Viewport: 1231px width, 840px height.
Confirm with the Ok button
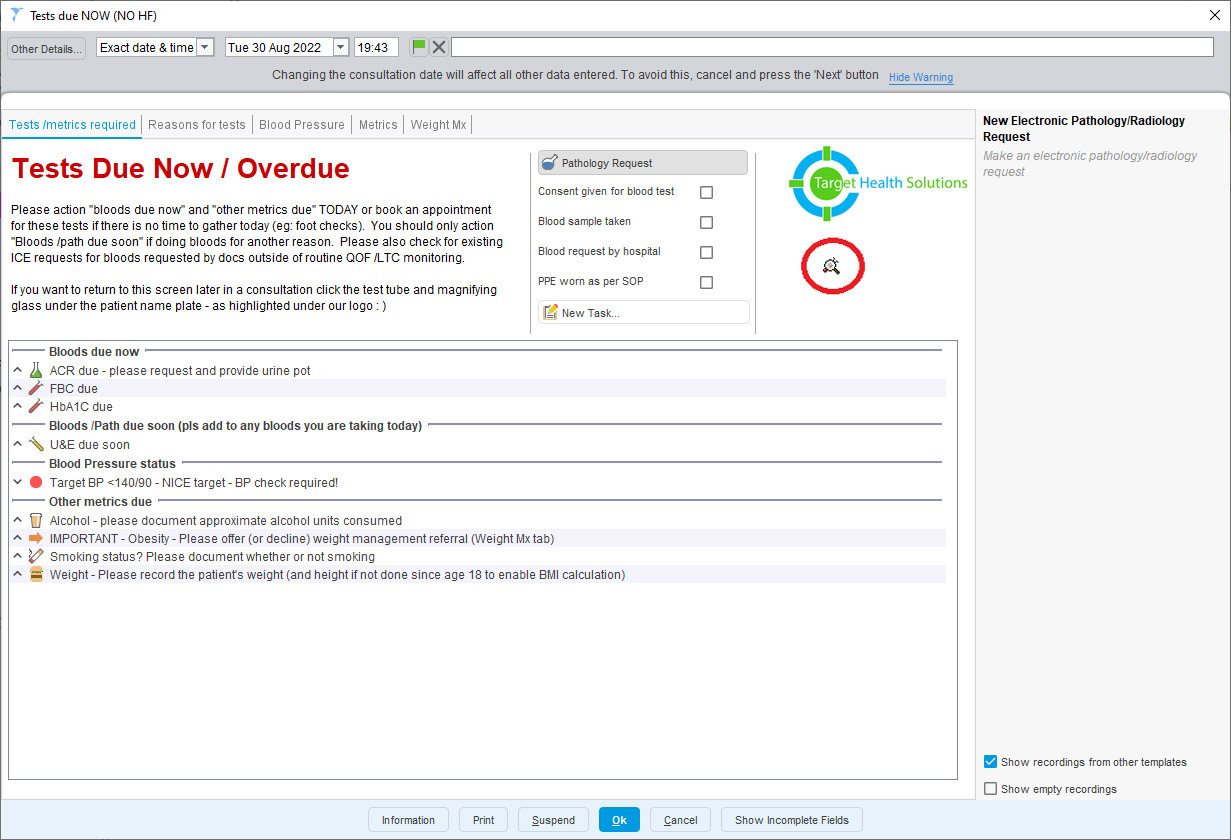coord(619,820)
